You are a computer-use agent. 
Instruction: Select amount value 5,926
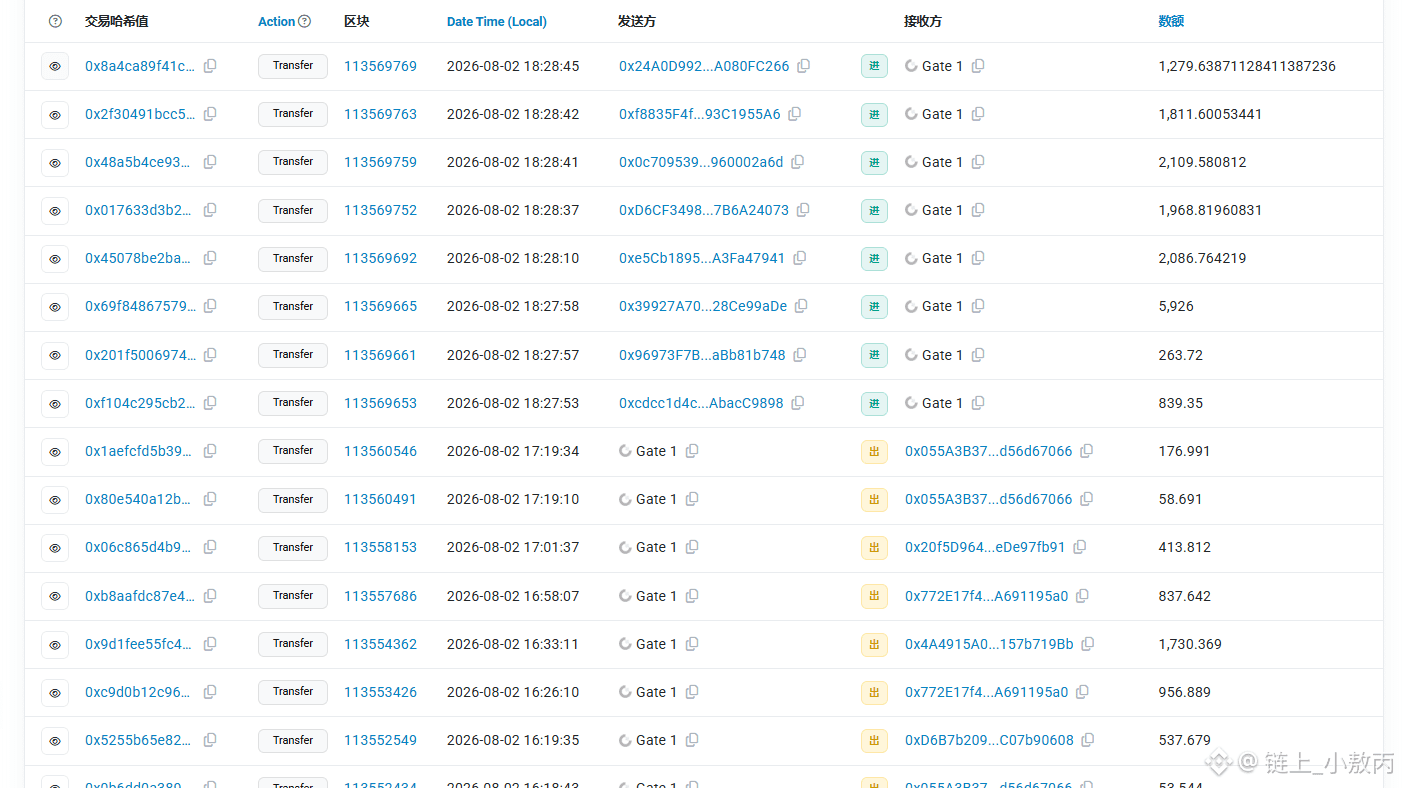(x=1176, y=306)
